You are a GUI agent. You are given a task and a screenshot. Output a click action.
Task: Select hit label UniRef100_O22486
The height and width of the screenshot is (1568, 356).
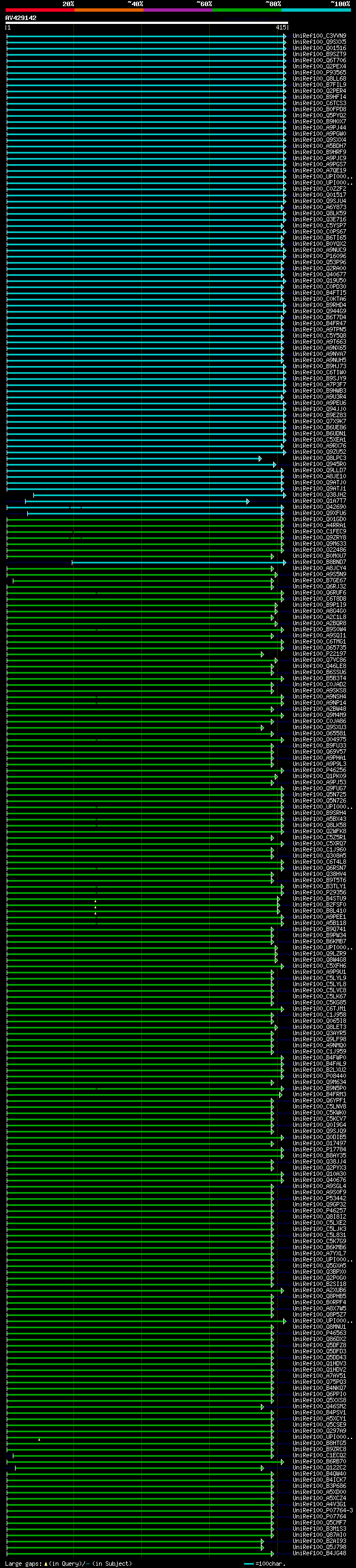tap(319, 550)
